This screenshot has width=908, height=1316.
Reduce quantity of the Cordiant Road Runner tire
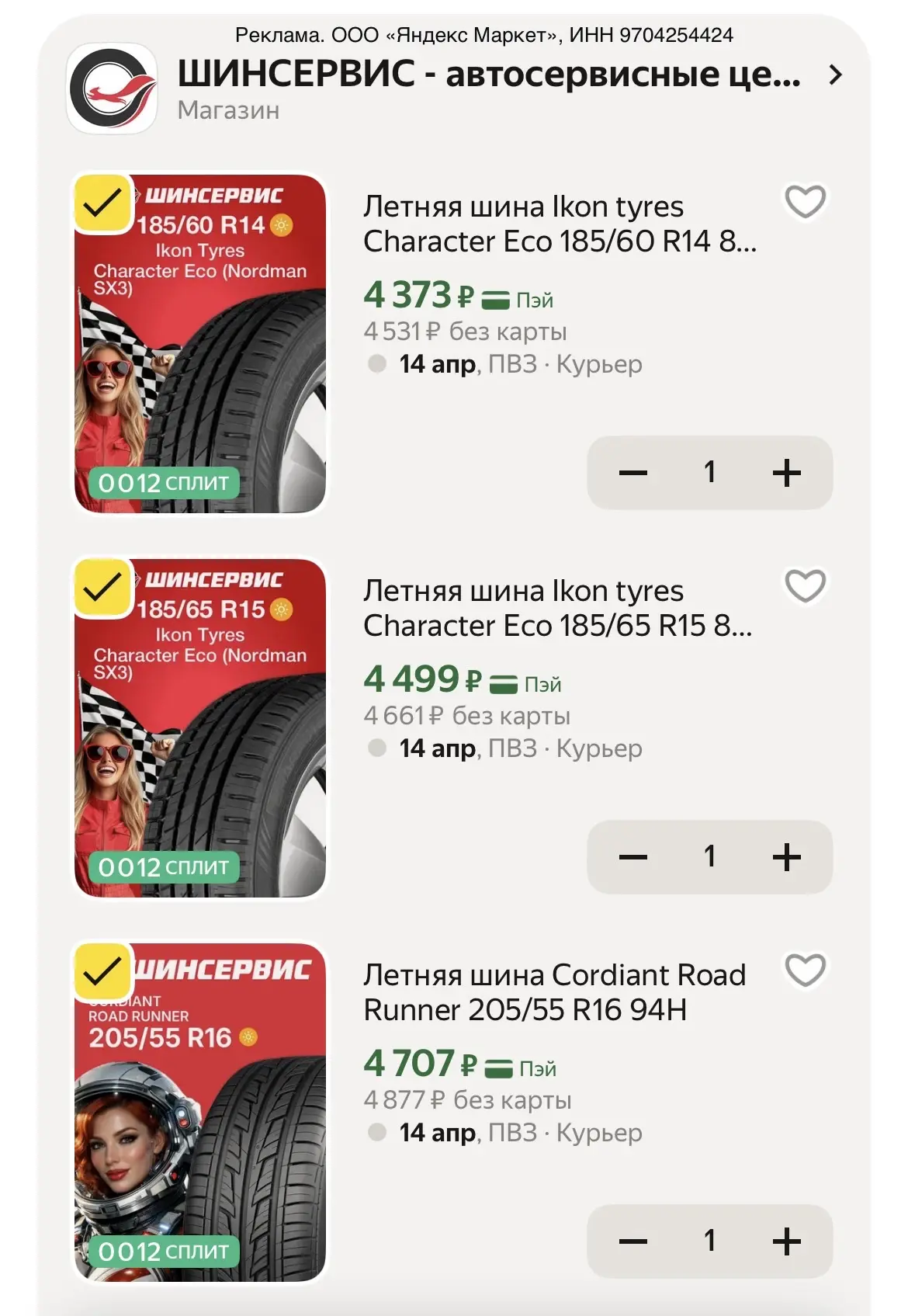(x=632, y=1241)
